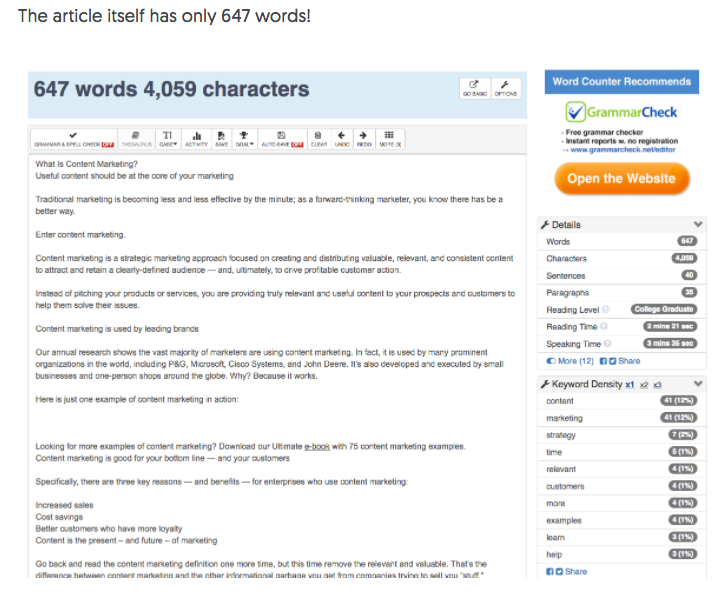Select x3 keyword density option
This screenshot has height=602, width=723.
pos(658,385)
